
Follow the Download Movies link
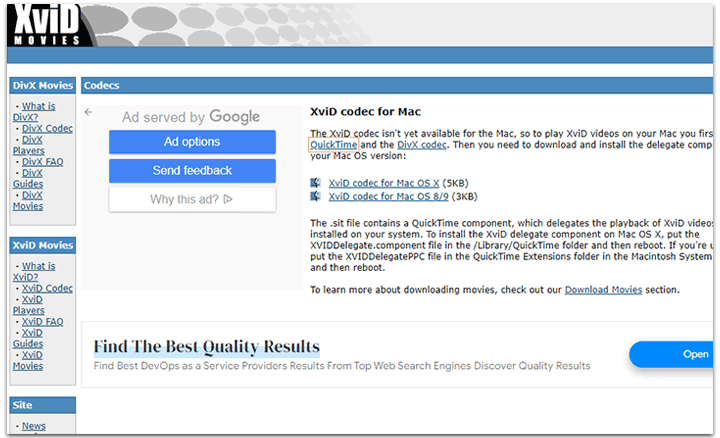click(x=603, y=290)
